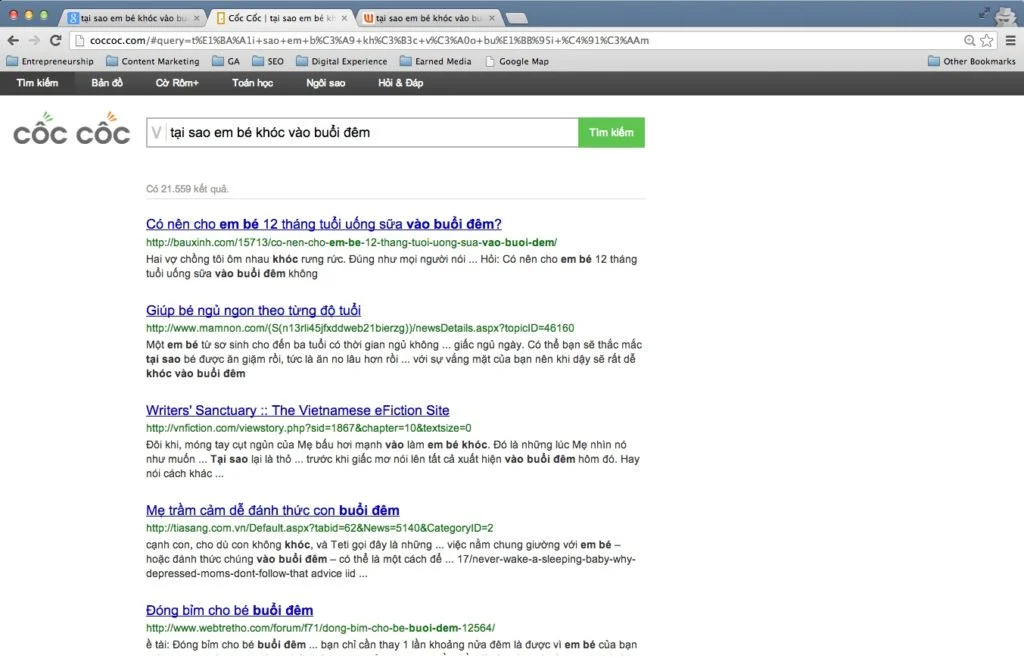Screen dimensions: 1024x665
Task: Click the V input-mode icon in search box
Action: click(157, 132)
